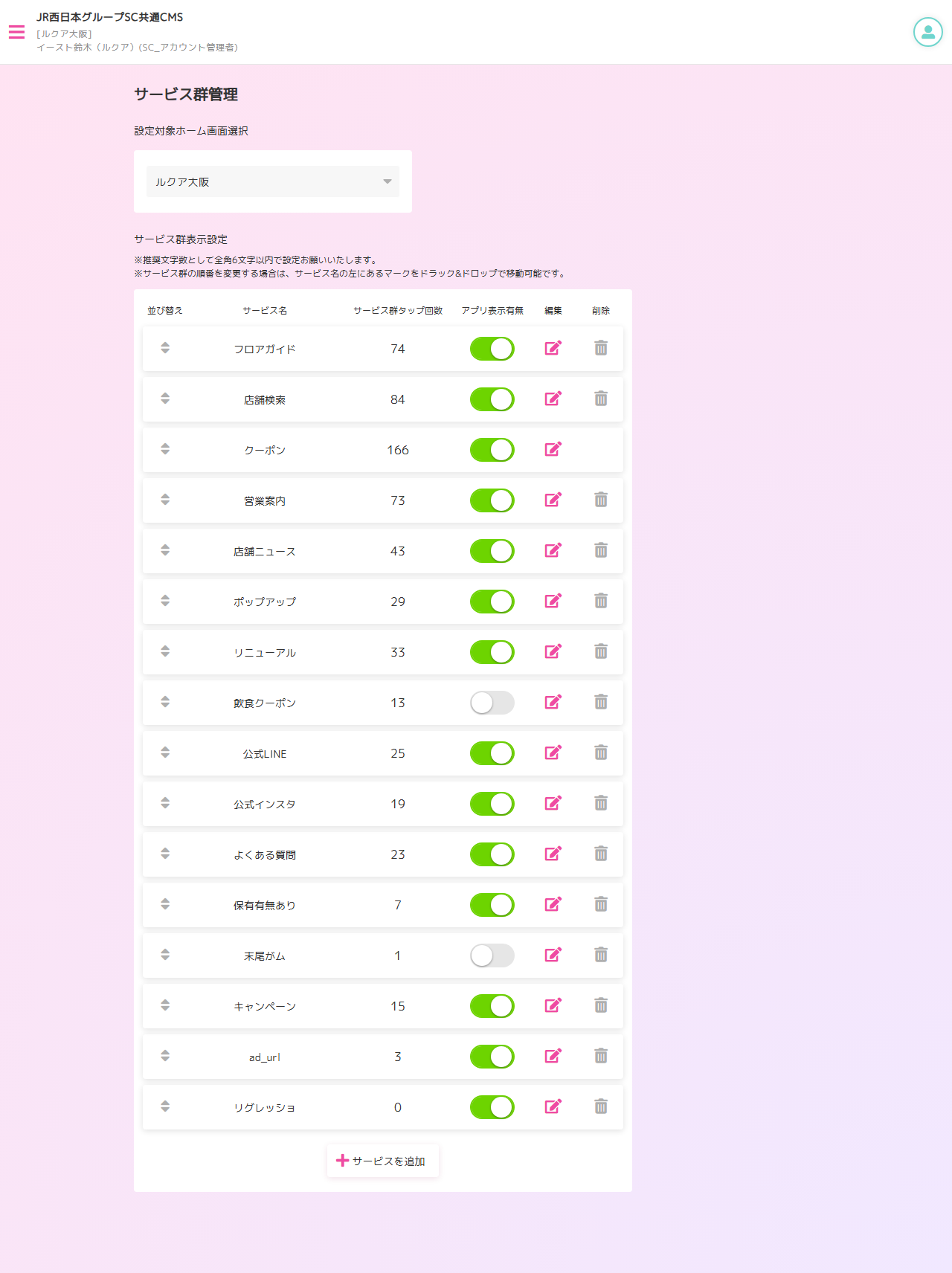
Task: Edit the 公式LINE service
Action: tap(553, 752)
